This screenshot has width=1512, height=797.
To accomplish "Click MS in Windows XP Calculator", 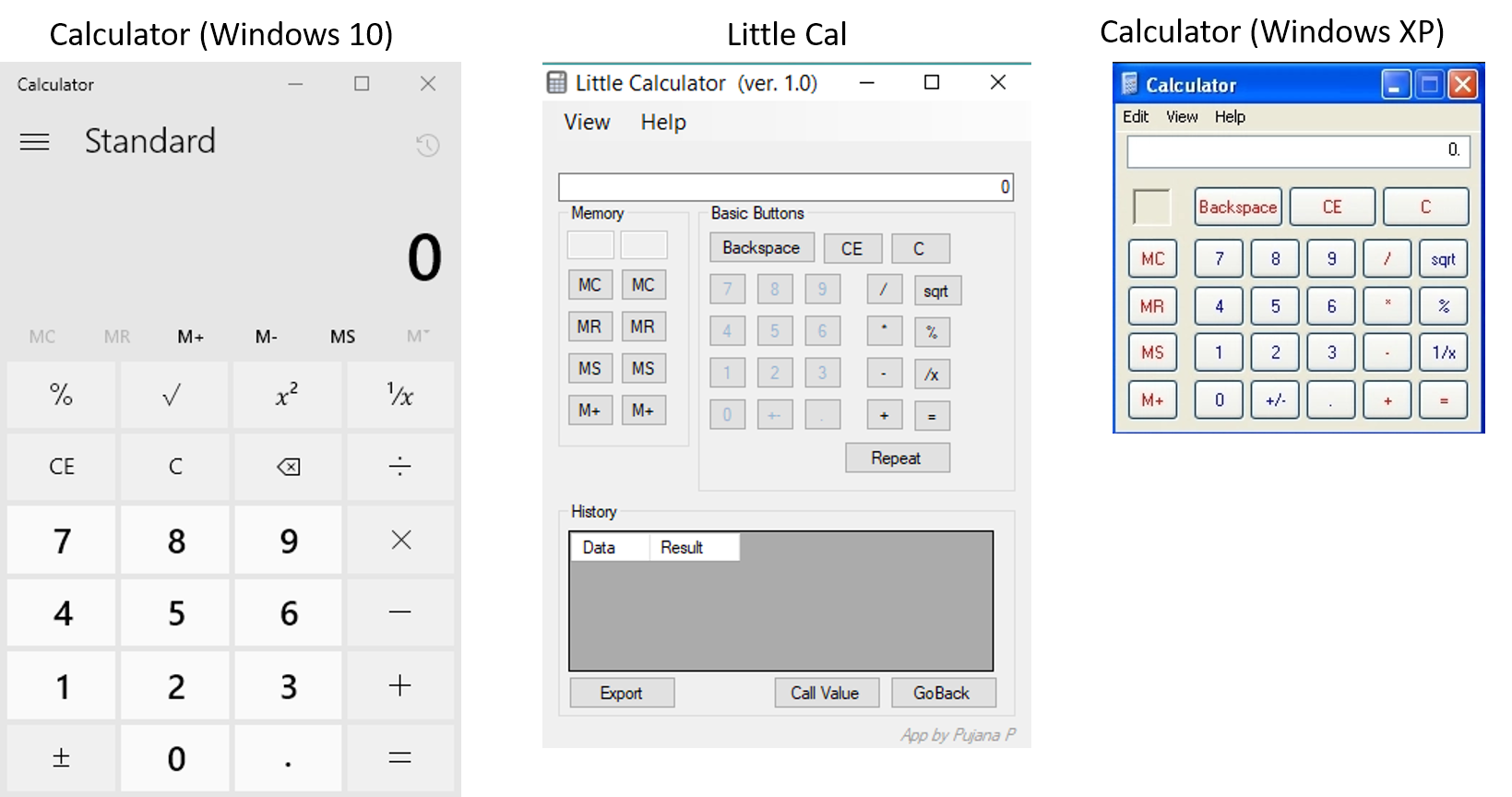I will [x=1153, y=351].
